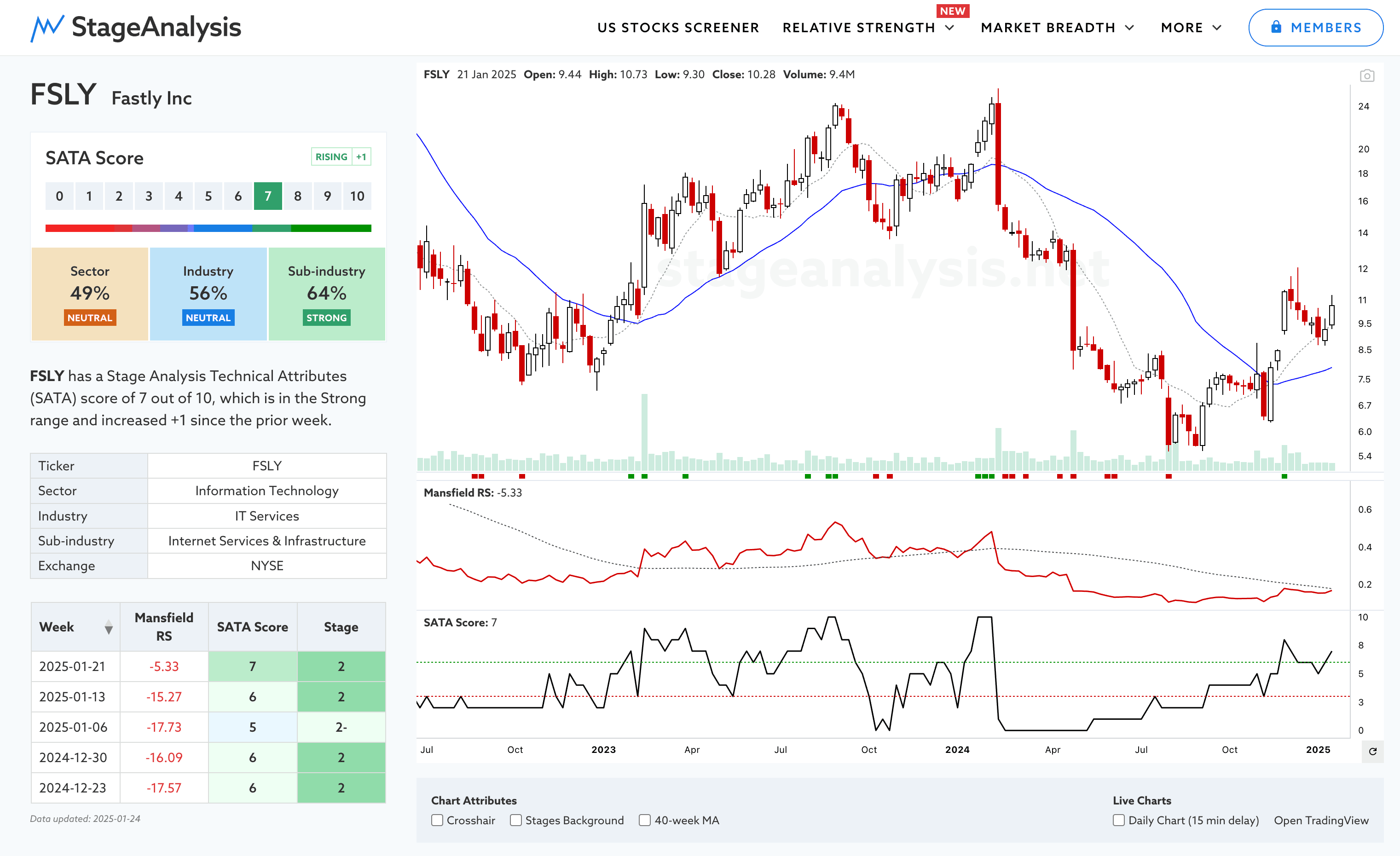Click the Week column header
Viewport: 1400px width, 856px height.
tap(75, 627)
